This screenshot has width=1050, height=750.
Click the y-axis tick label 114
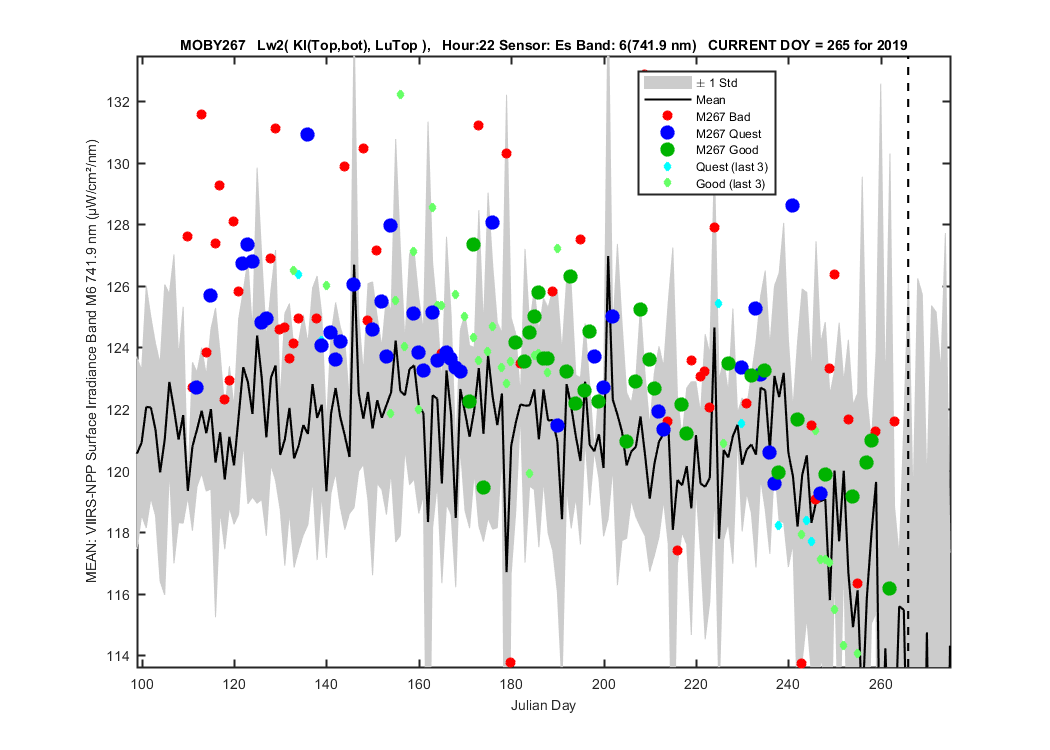117,656
